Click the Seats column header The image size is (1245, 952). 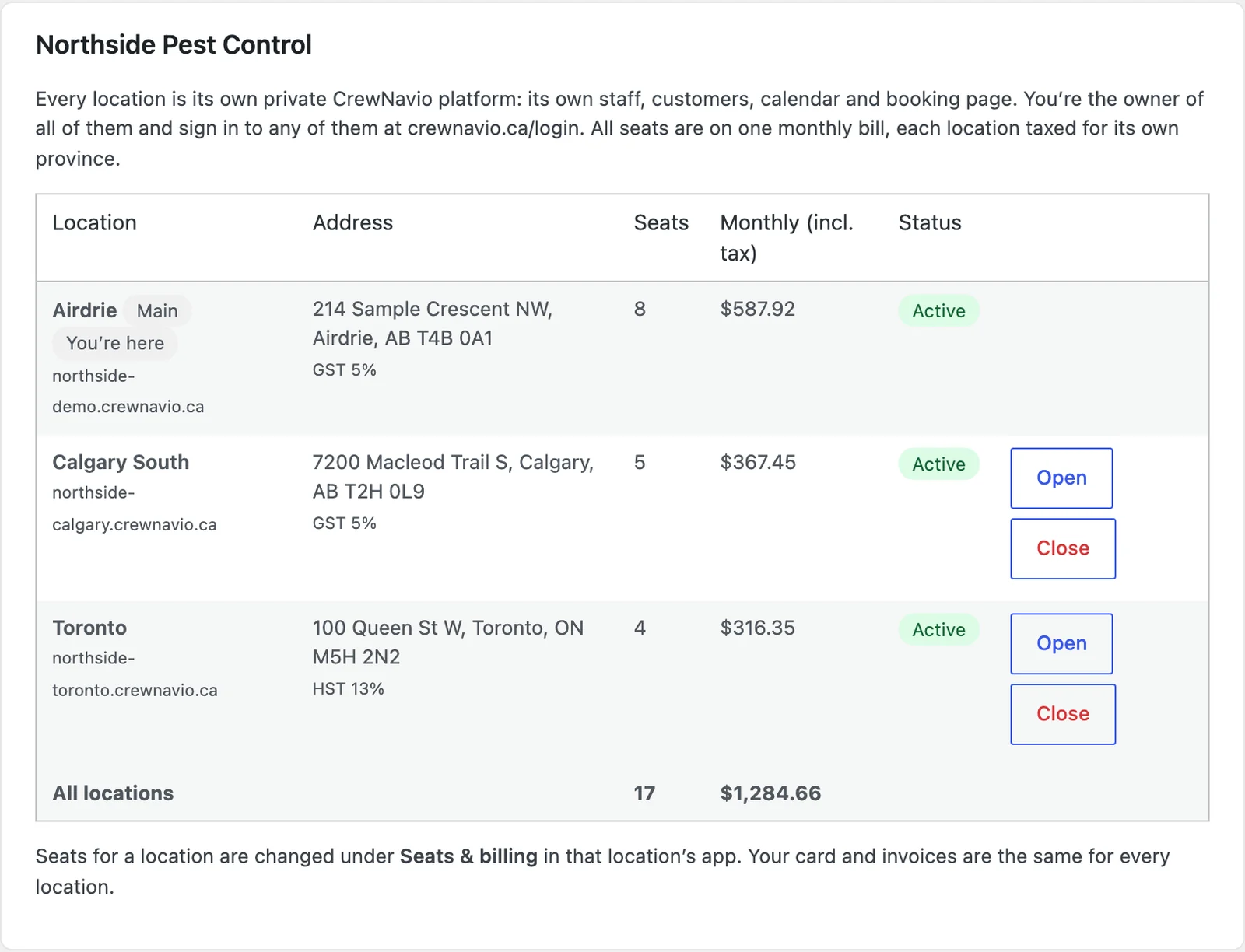(661, 222)
